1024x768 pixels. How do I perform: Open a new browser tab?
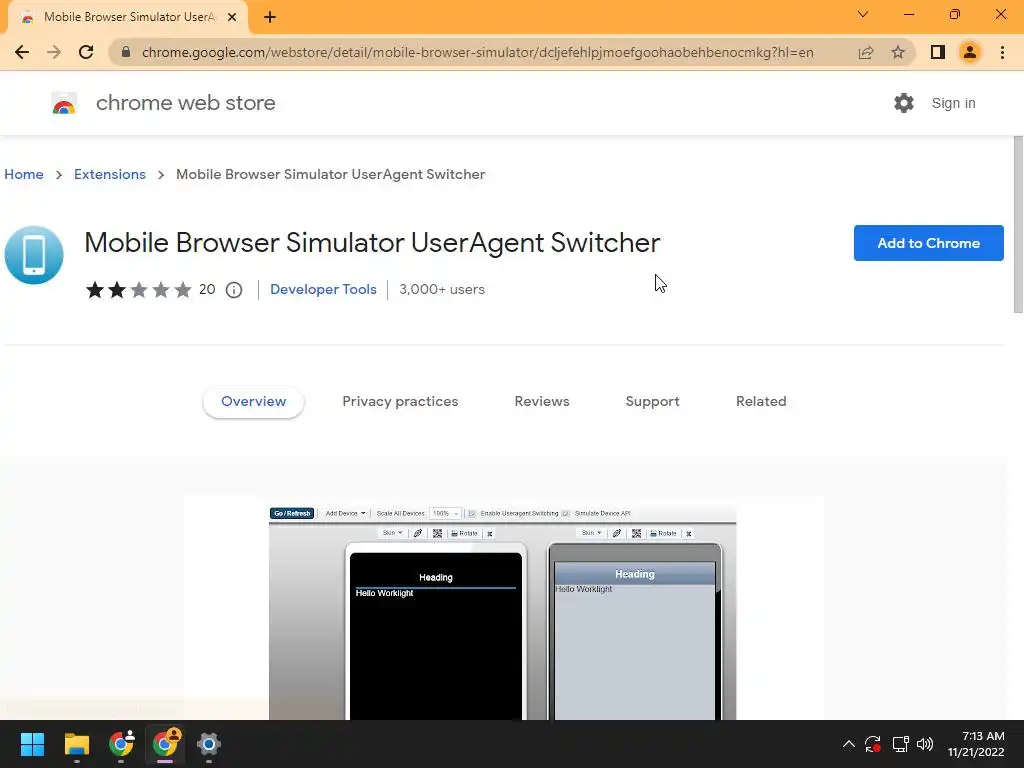(x=270, y=17)
